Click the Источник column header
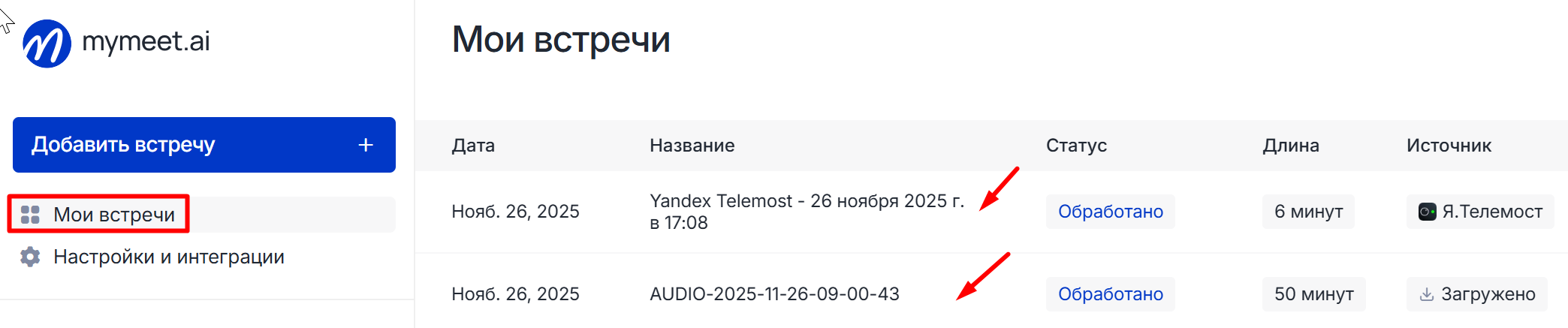1568x328 pixels. point(1449,146)
